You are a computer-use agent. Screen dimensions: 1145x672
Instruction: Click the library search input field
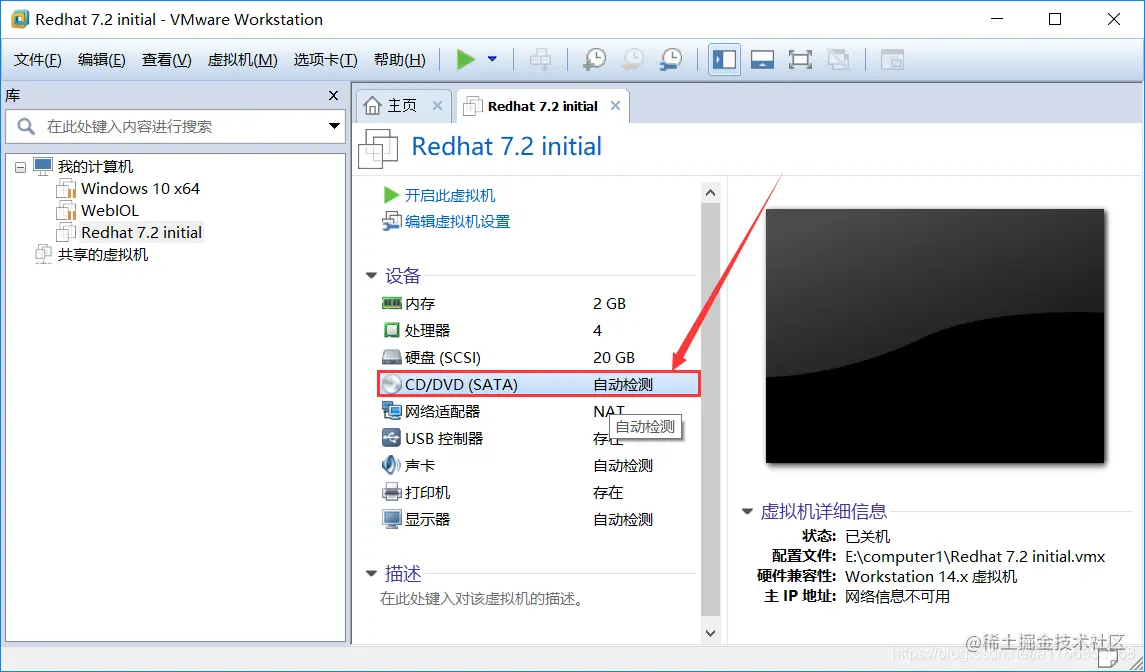(175, 126)
